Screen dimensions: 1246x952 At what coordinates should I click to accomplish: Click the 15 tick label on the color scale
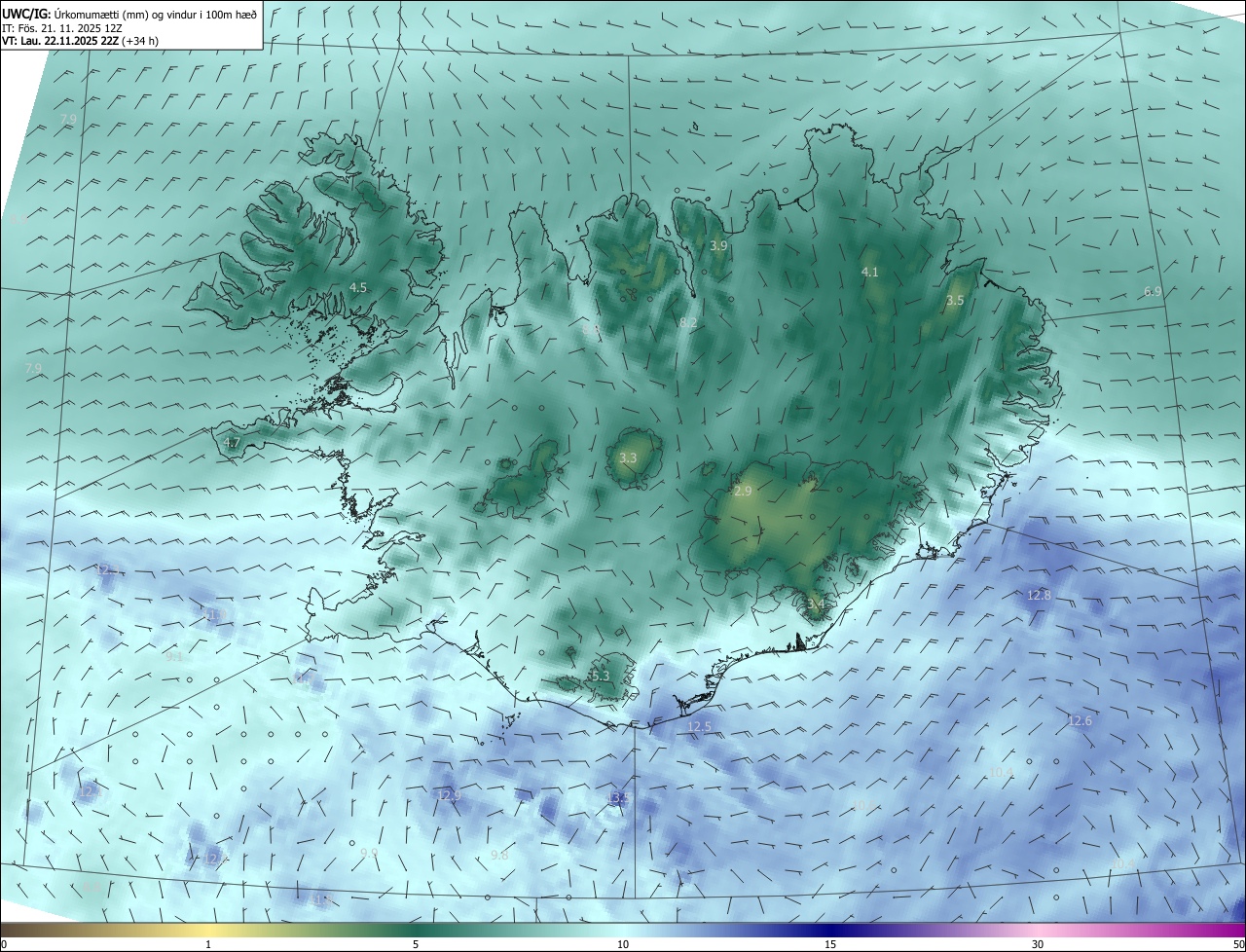[830, 944]
